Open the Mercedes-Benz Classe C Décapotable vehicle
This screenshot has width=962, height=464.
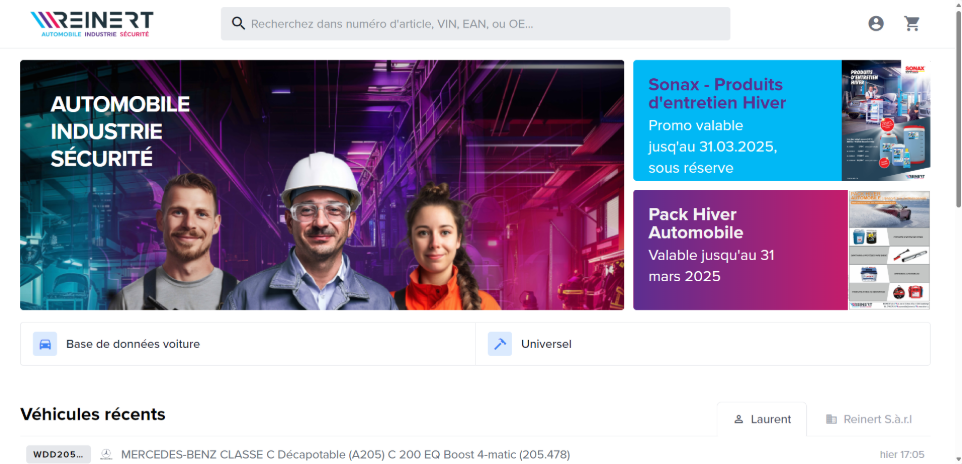click(345, 455)
